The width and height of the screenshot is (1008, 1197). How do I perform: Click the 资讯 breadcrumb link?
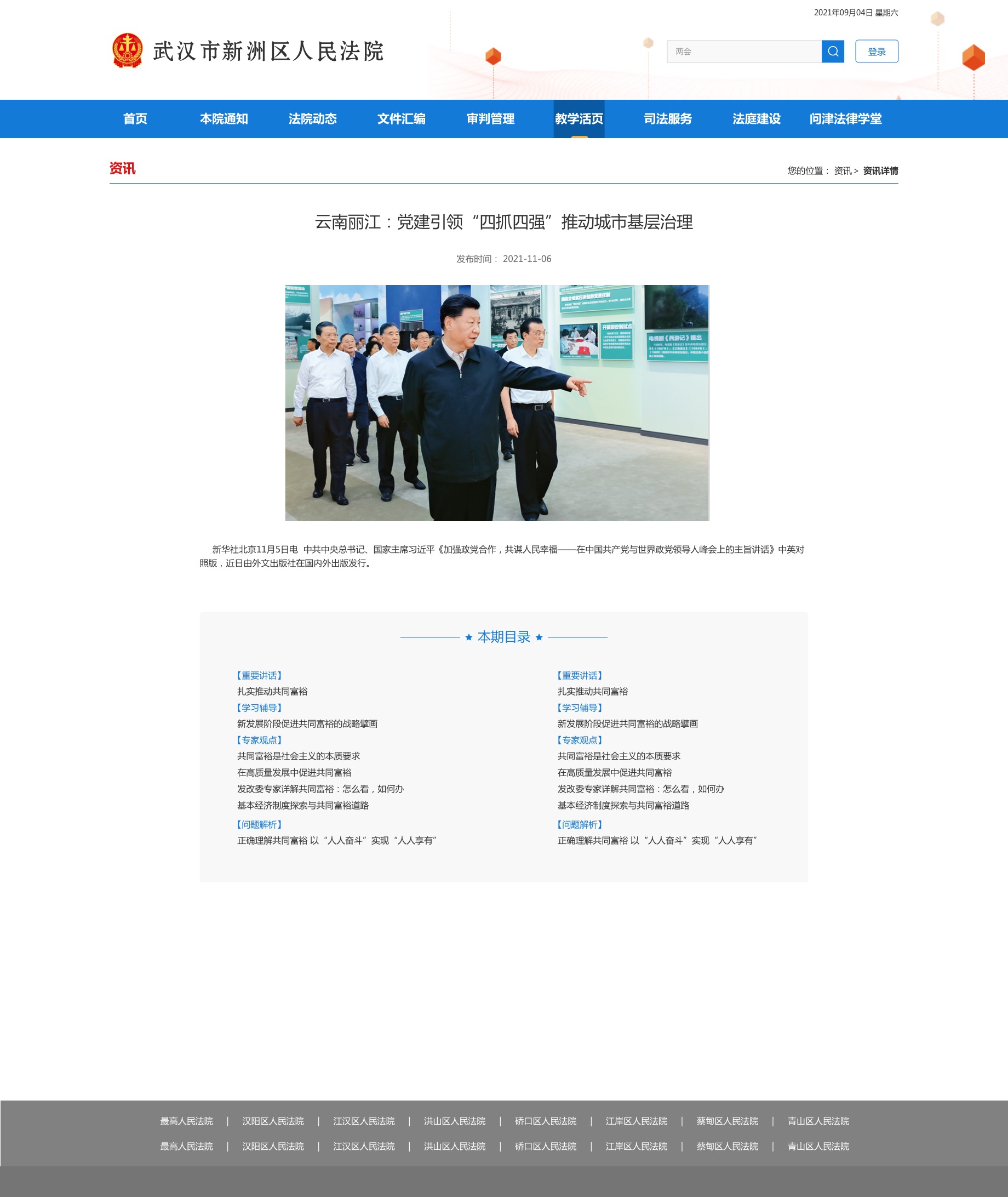coord(843,171)
